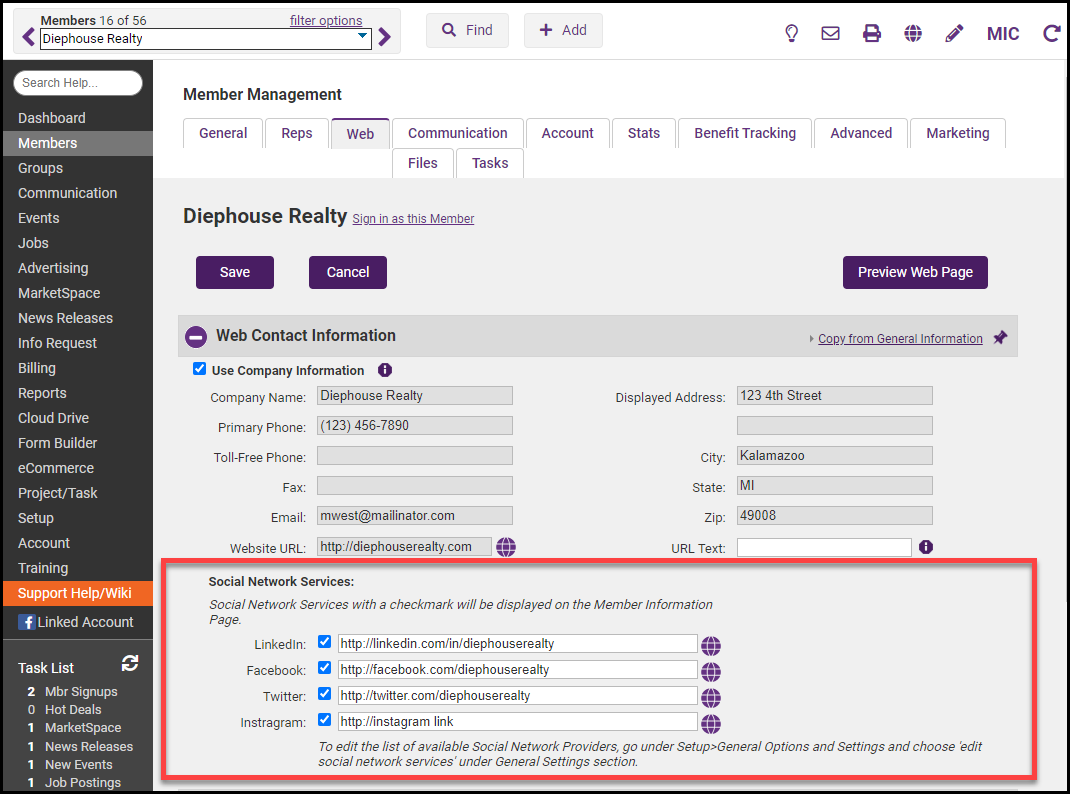Viewport: 1070px width, 794px height.
Task: Click the pencil edit icon
Action: point(954,33)
